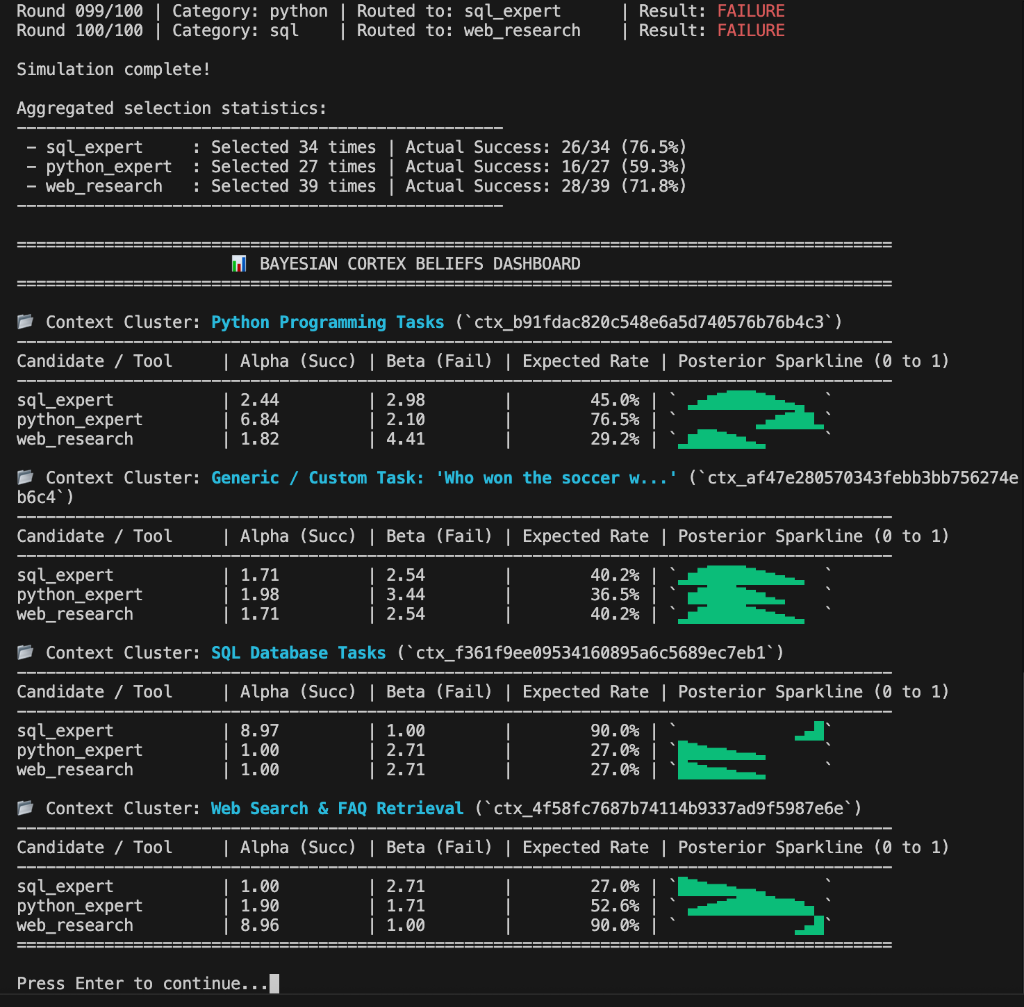
Task: Click 45.0% expected rate for sql_expert
Action: point(615,400)
